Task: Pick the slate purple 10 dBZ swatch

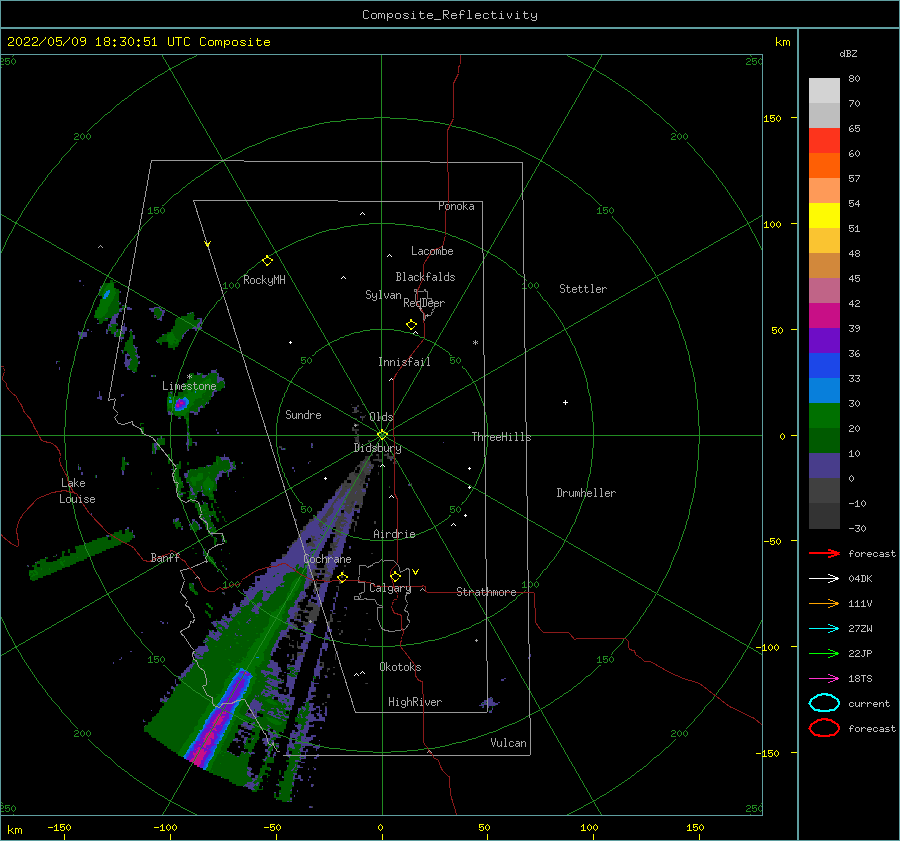Action: coord(824,466)
